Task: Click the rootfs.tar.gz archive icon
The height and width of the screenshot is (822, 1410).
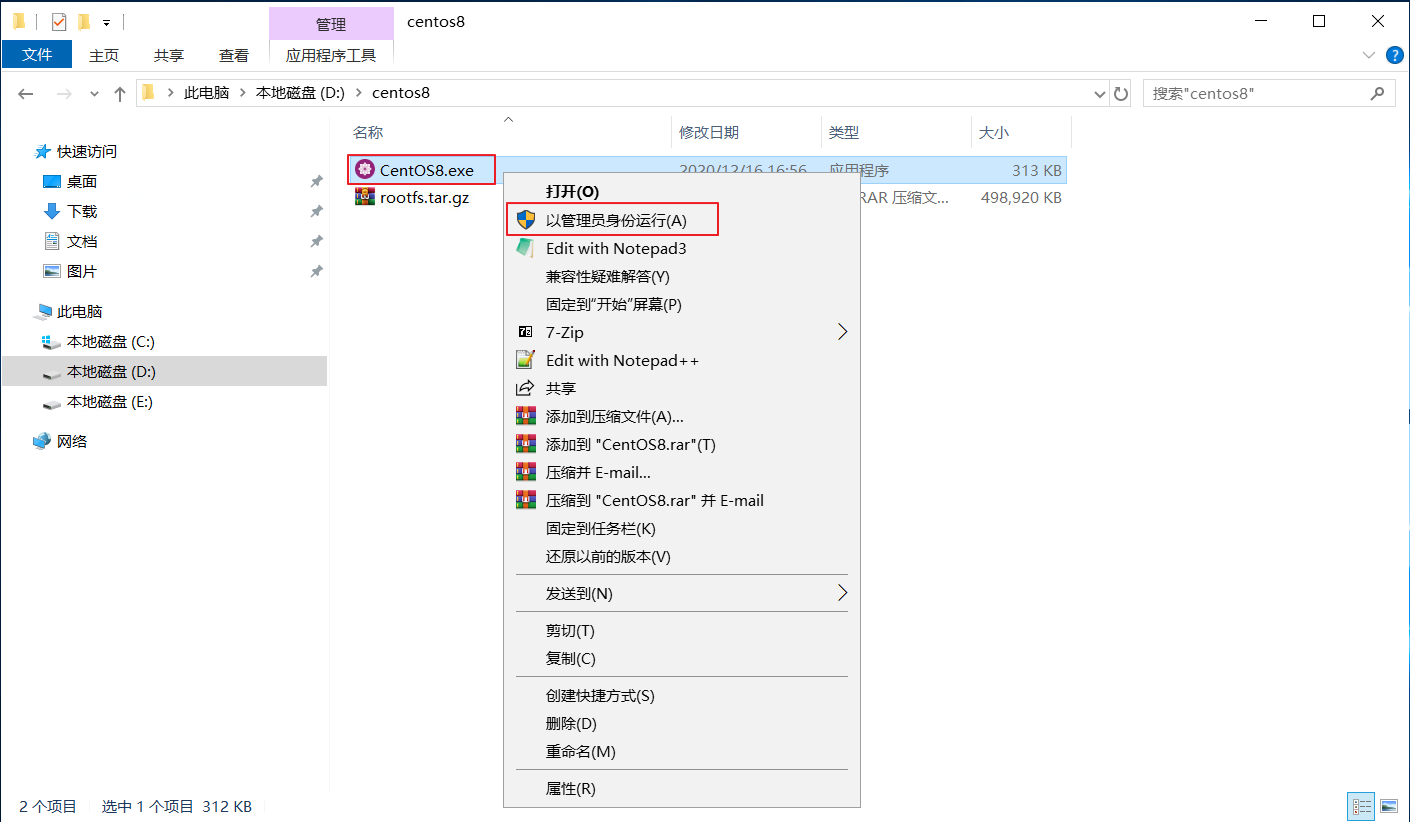Action: tap(365, 197)
